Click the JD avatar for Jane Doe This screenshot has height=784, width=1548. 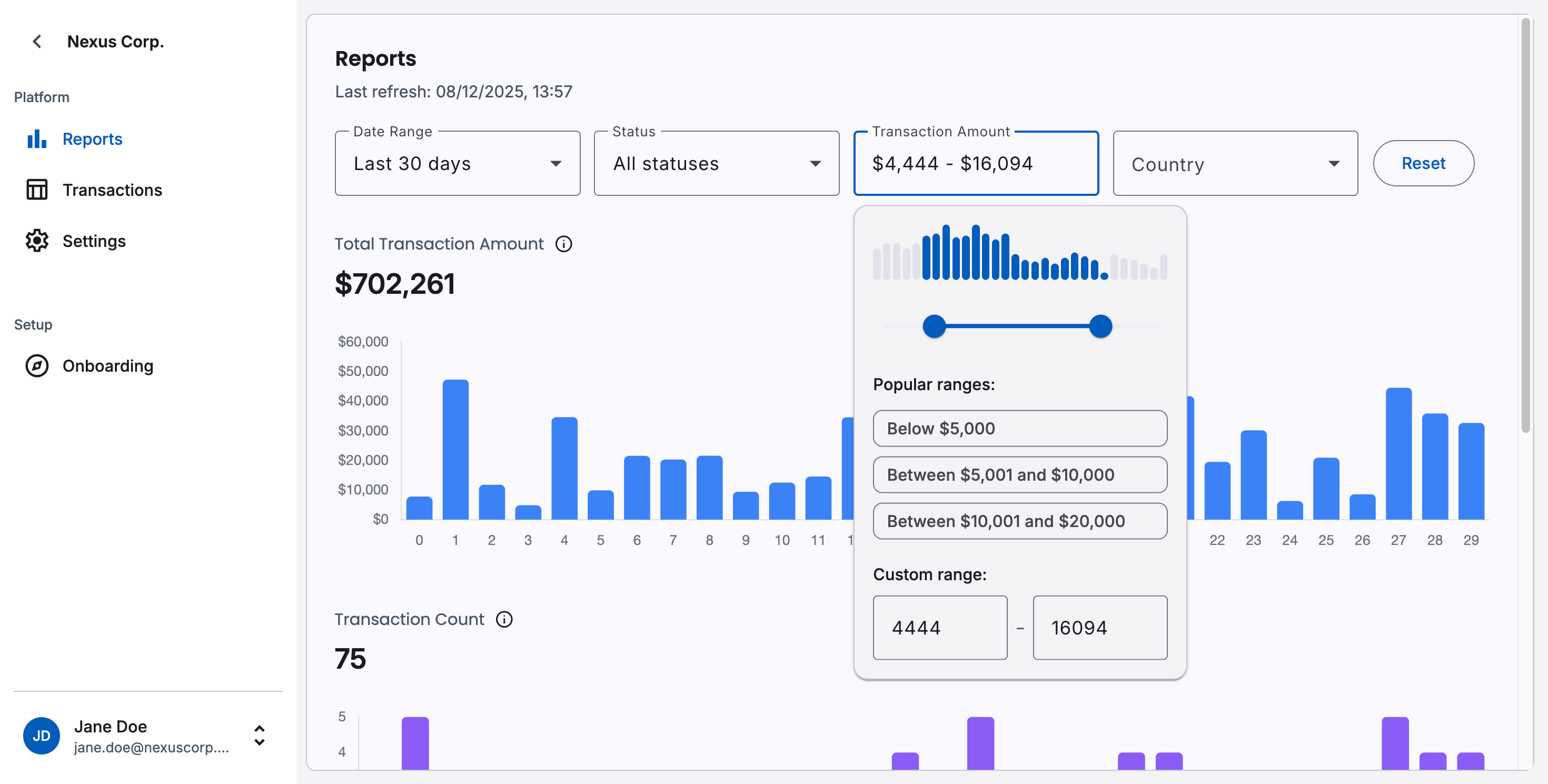(x=41, y=736)
